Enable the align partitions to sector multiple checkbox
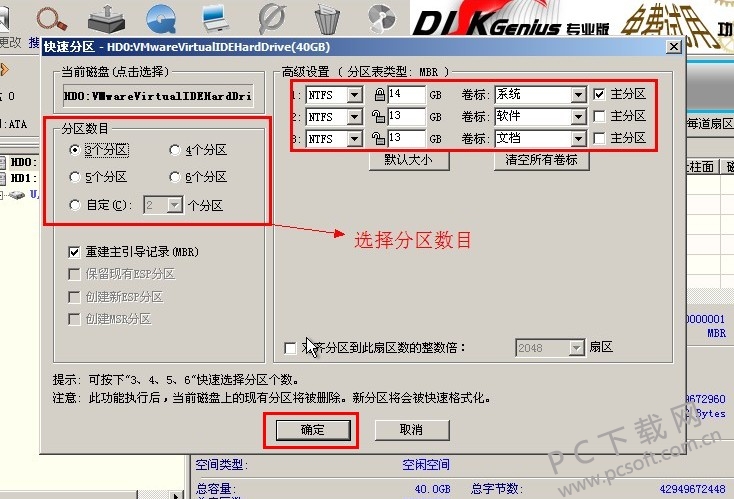734x499 pixels. click(290, 348)
